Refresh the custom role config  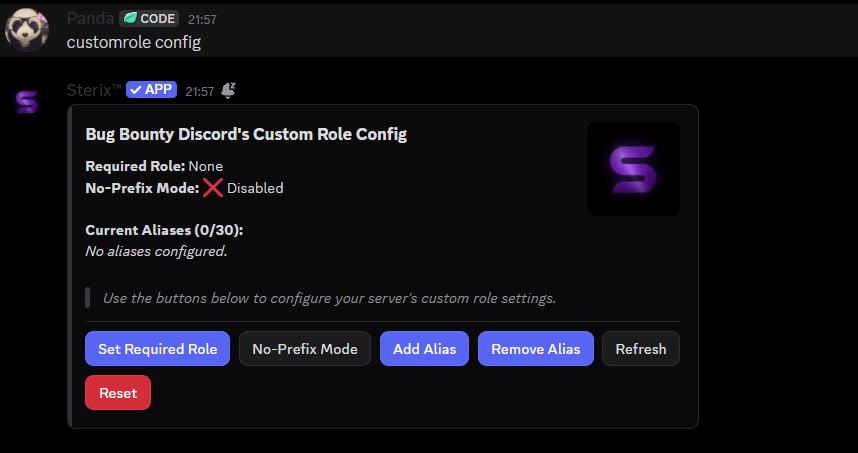click(641, 349)
